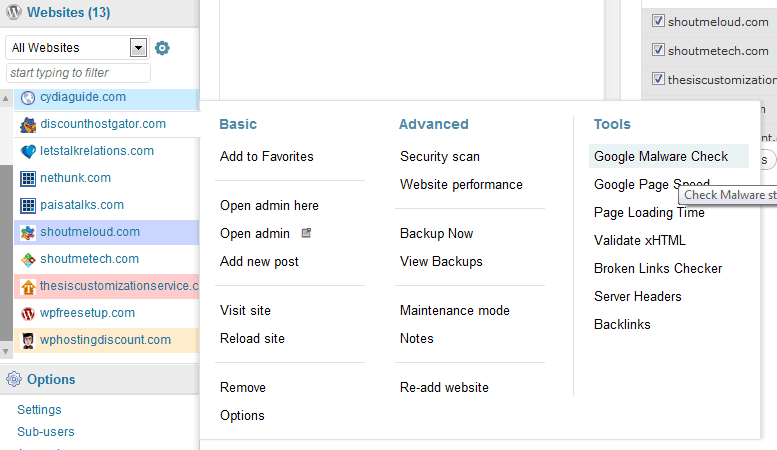Open the gear settings icon next to All Websites
777x450 pixels.
tap(162, 48)
